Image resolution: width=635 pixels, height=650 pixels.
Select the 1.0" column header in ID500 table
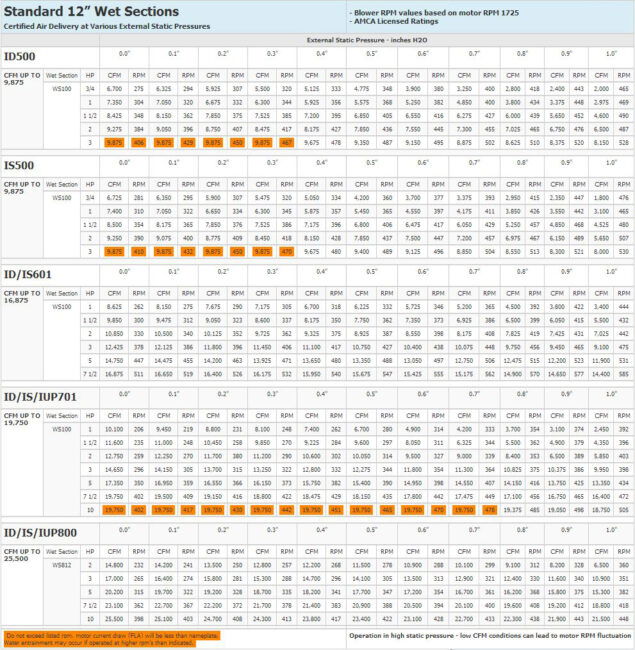(x=610, y=53)
